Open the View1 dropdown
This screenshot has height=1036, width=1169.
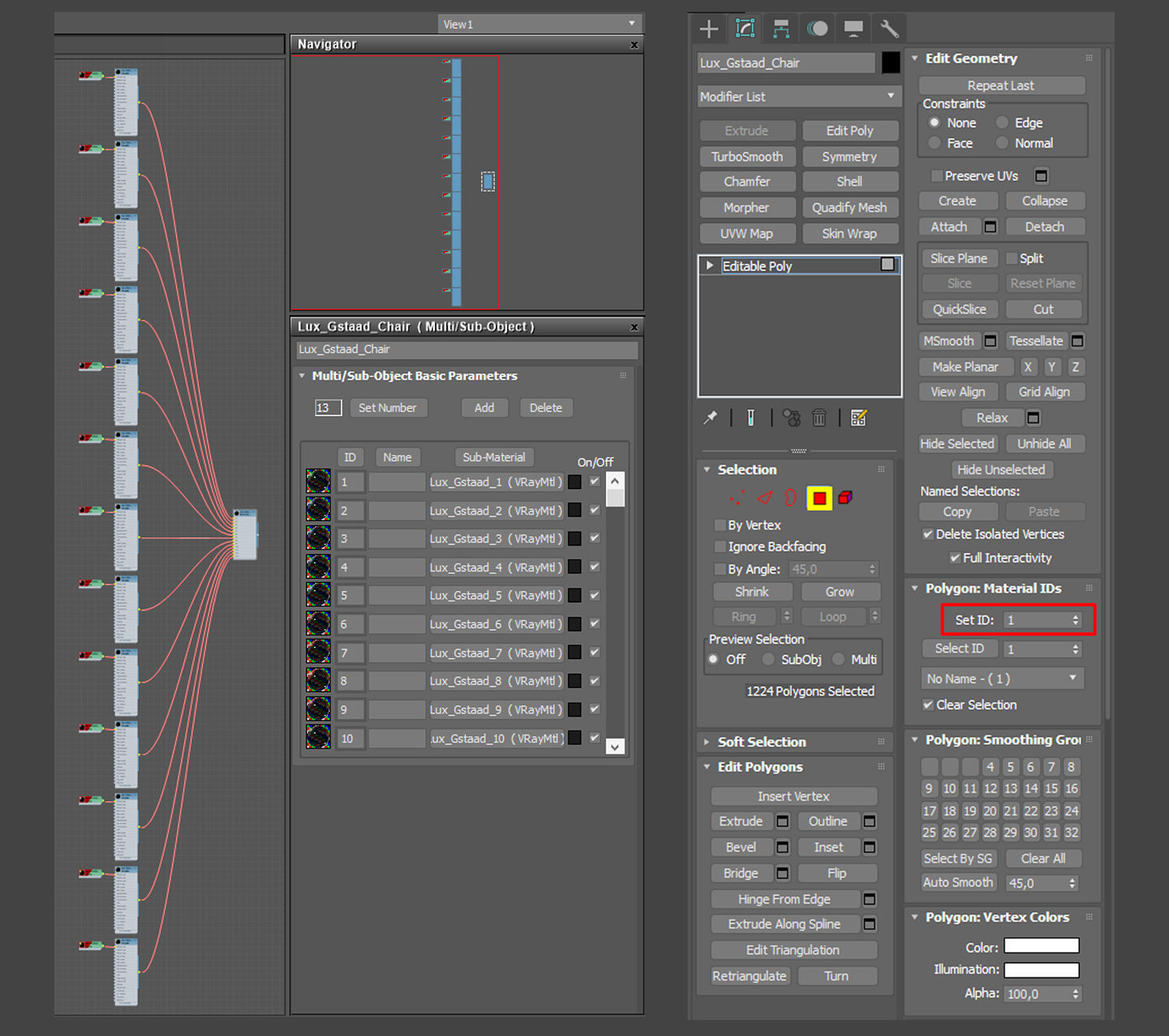click(541, 24)
